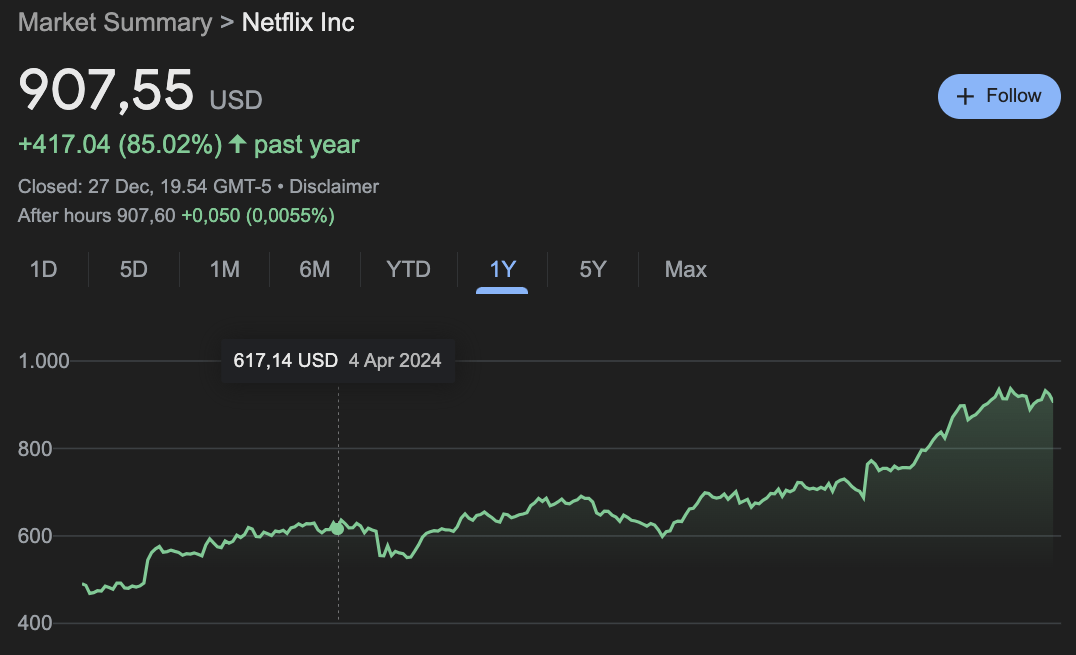1076x655 pixels.
Task: Select the YTD range tab
Action: [408, 269]
